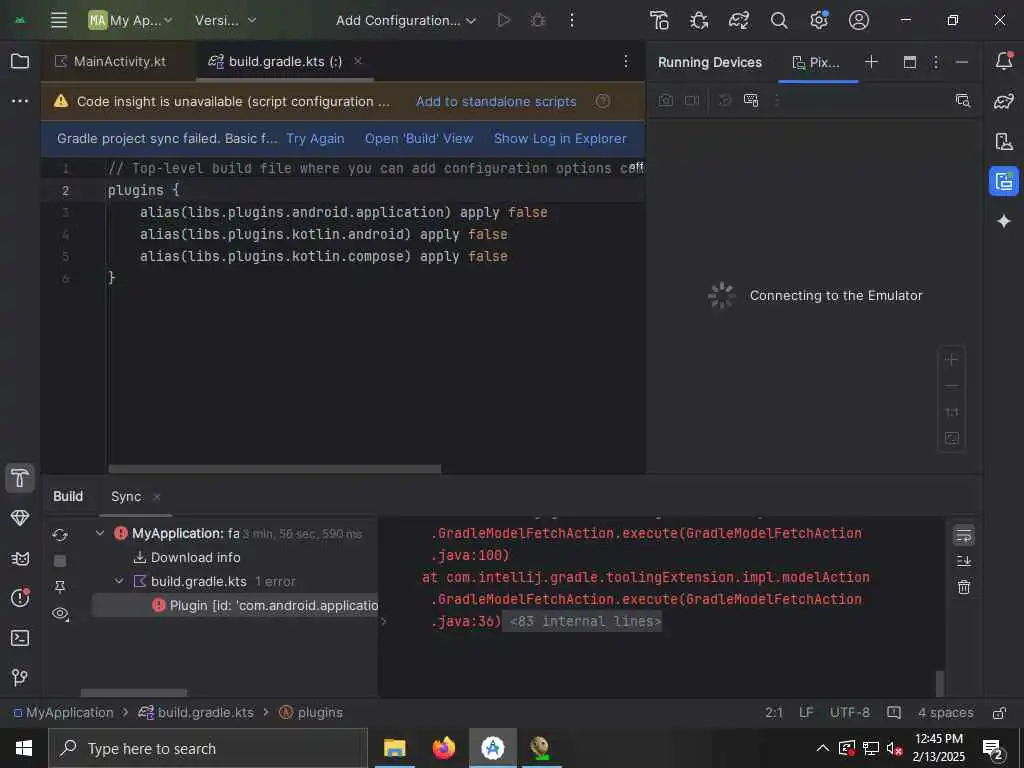
Task: Open Firefox from the taskbar
Action: click(443, 748)
